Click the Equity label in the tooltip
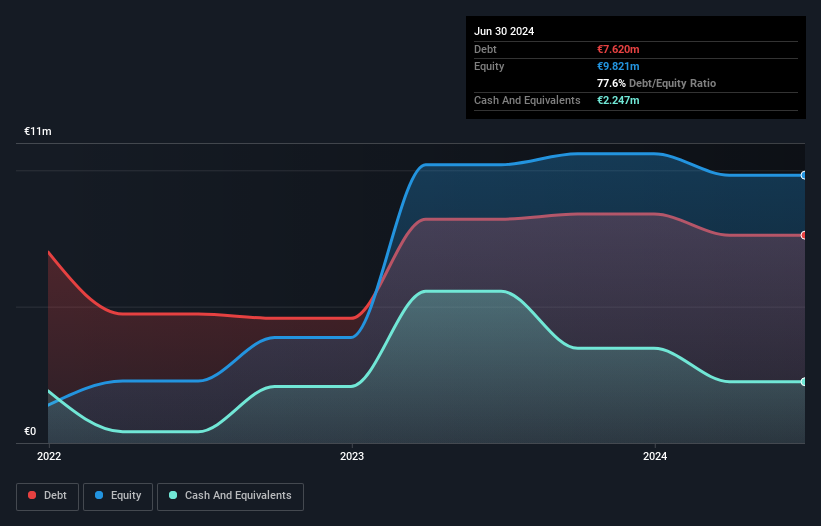 pos(489,66)
